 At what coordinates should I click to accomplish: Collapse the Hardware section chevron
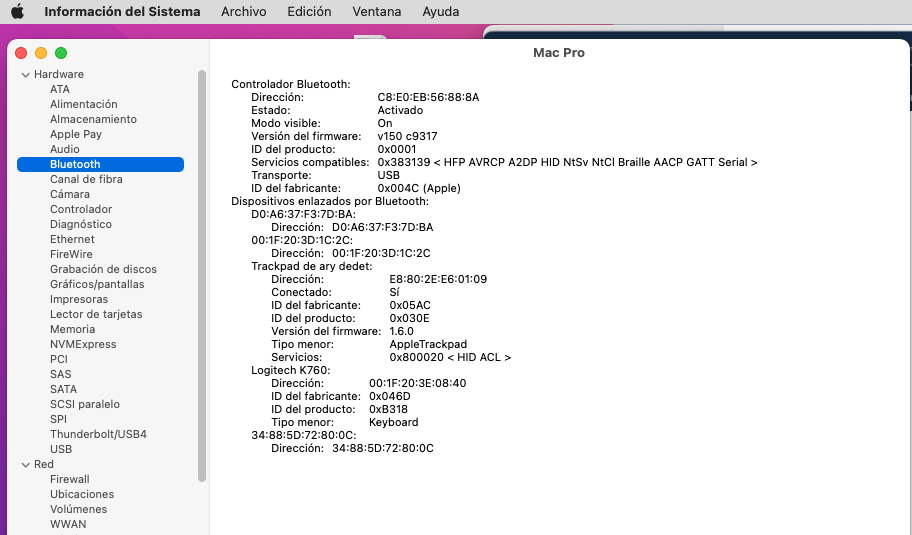pos(26,74)
